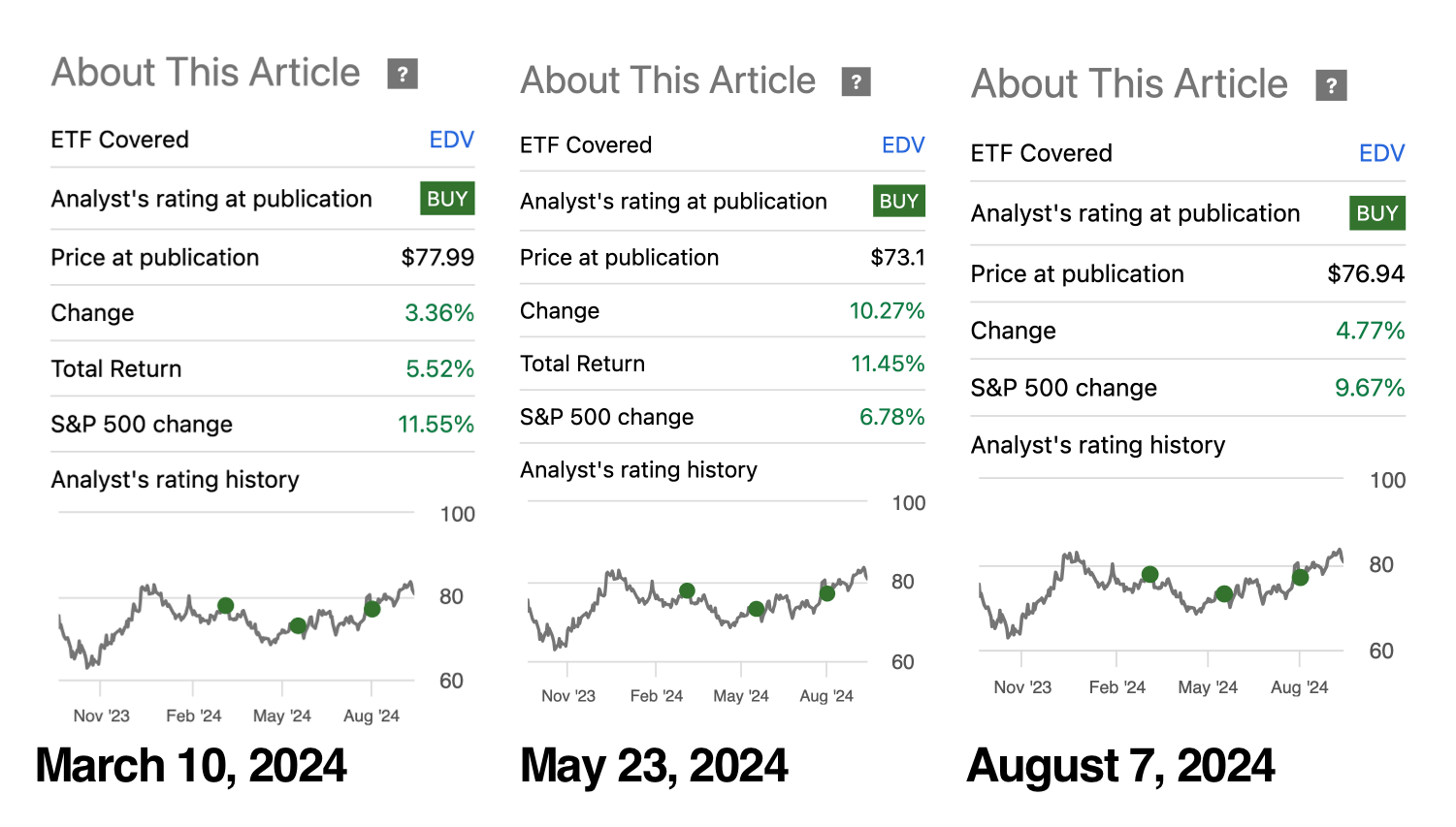Click the BUY badge under May 23 article
The height and width of the screenshot is (827, 1456).
coord(898,202)
